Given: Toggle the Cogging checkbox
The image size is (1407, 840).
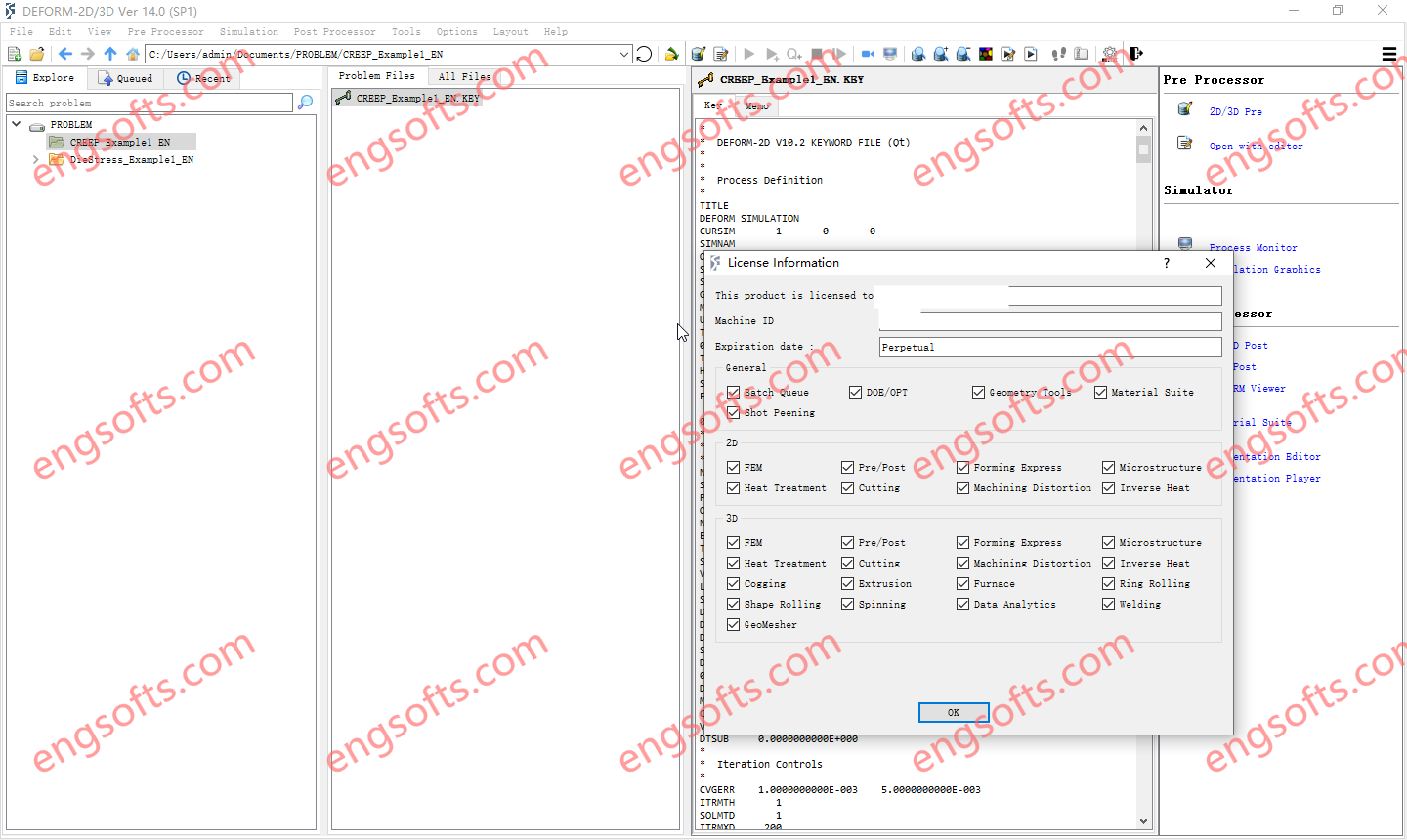Looking at the screenshot, I should [733, 583].
